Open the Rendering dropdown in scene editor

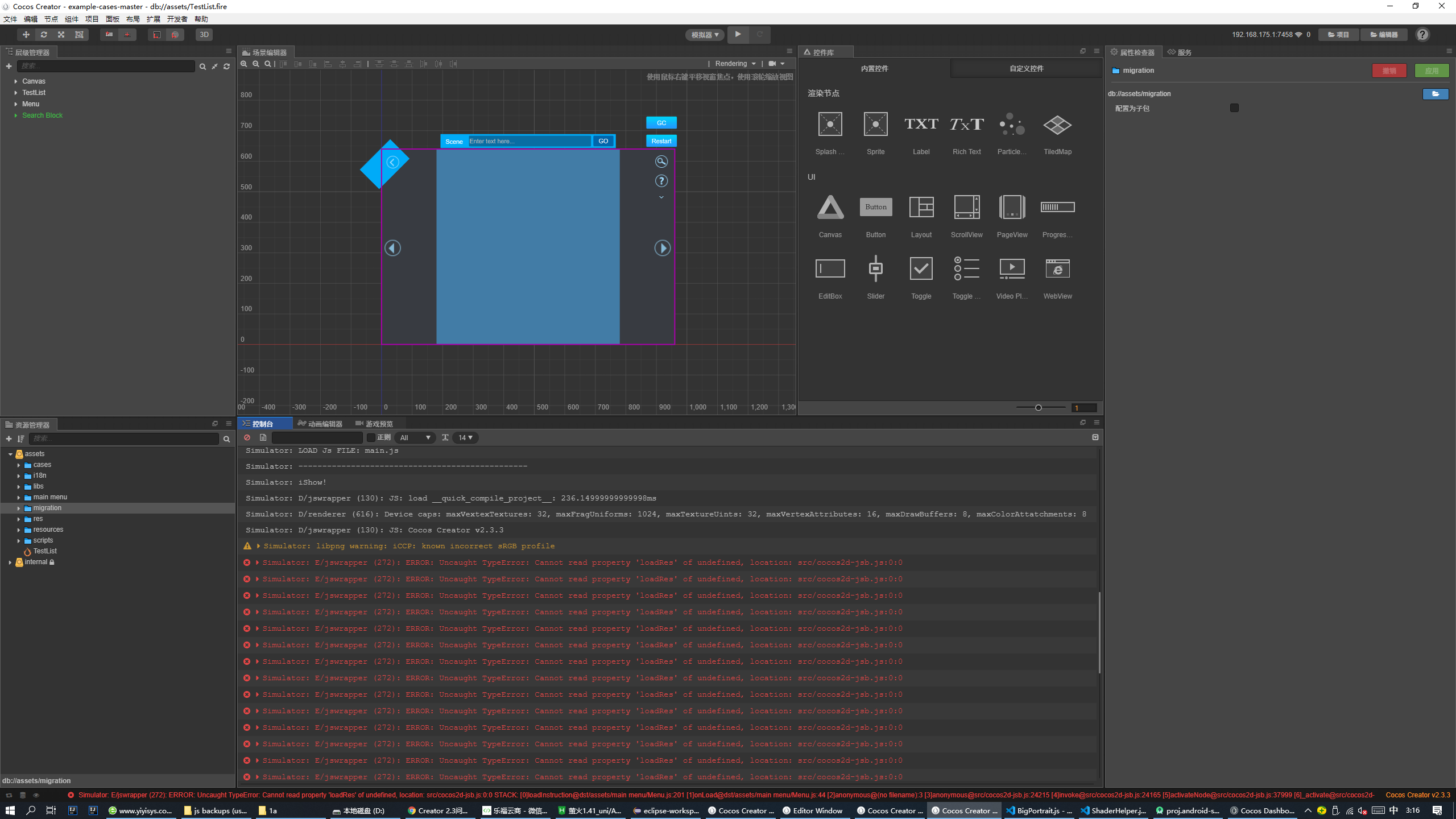pyautogui.click(x=735, y=64)
